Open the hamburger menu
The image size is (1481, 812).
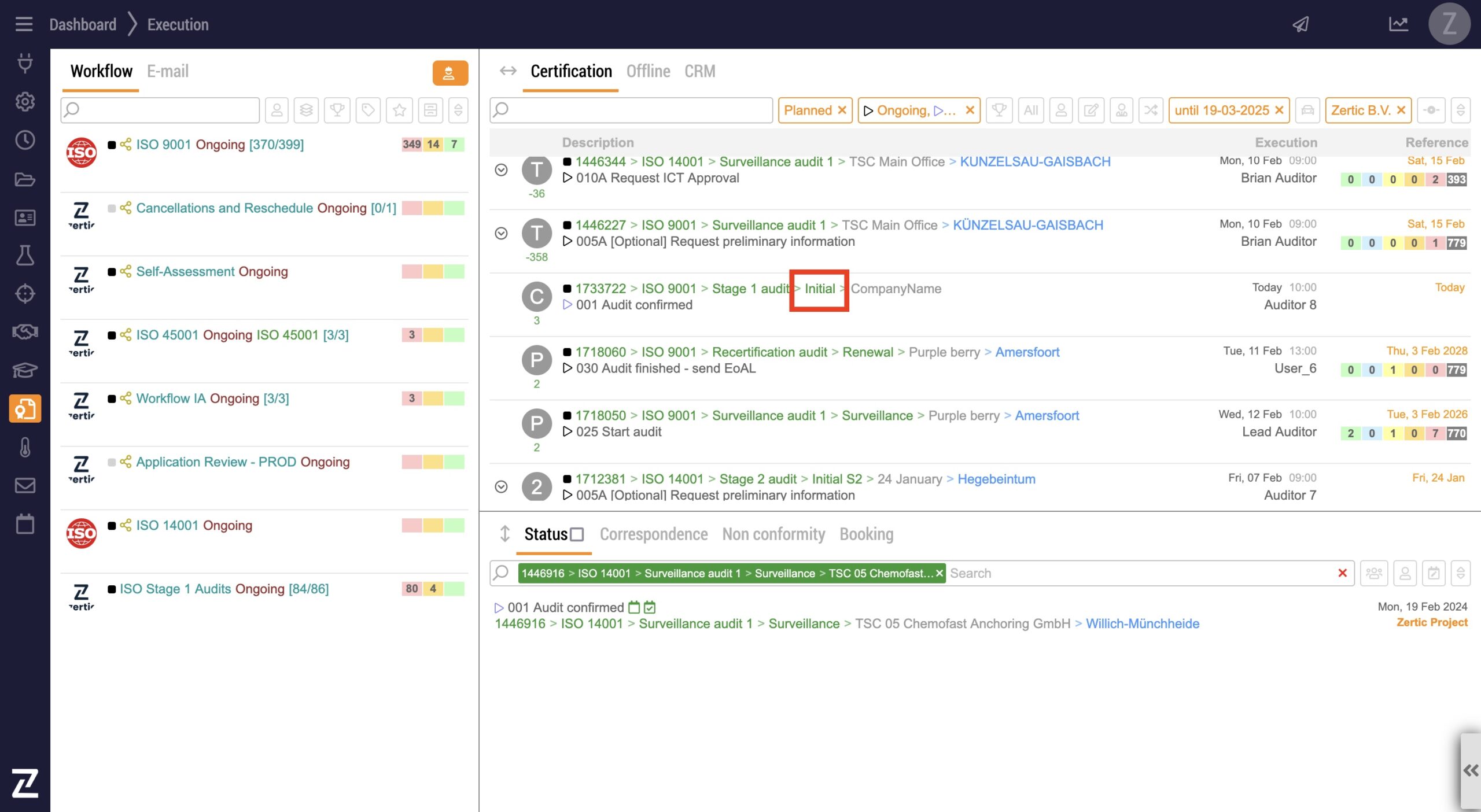click(x=24, y=24)
